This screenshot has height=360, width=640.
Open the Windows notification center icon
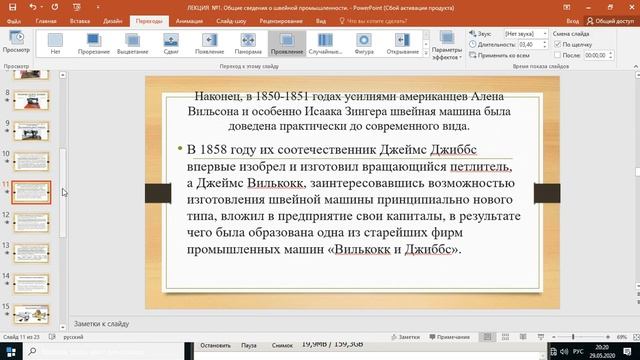click(627, 351)
